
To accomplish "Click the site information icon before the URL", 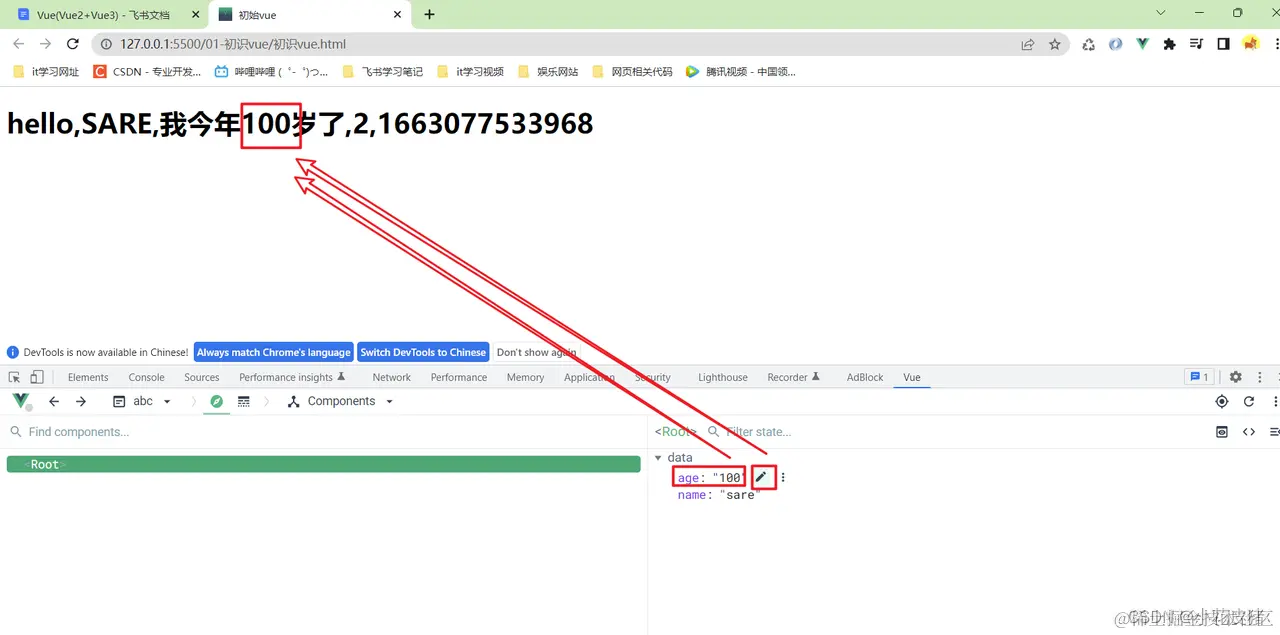I will [107, 44].
